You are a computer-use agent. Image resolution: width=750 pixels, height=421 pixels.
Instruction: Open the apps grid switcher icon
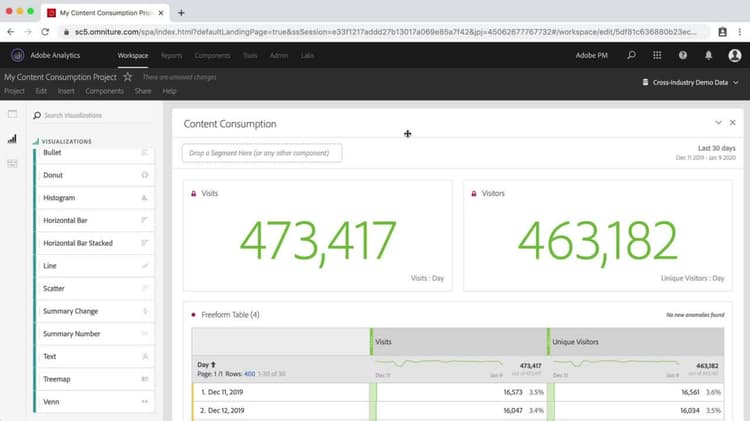[657, 55]
